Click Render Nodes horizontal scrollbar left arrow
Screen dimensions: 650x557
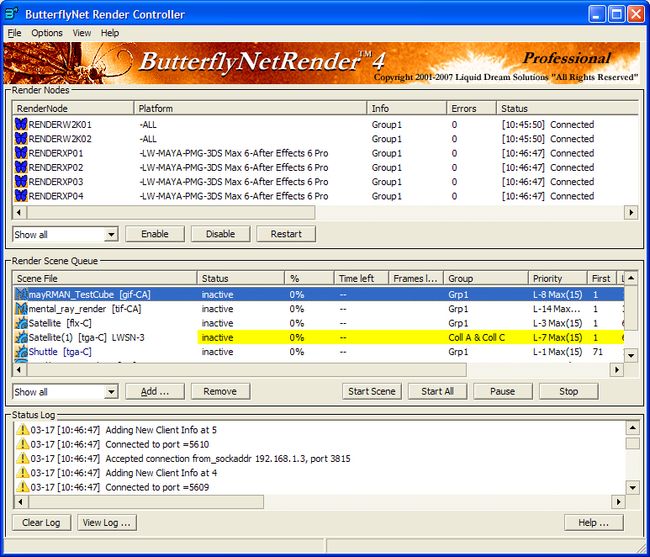coord(19,212)
